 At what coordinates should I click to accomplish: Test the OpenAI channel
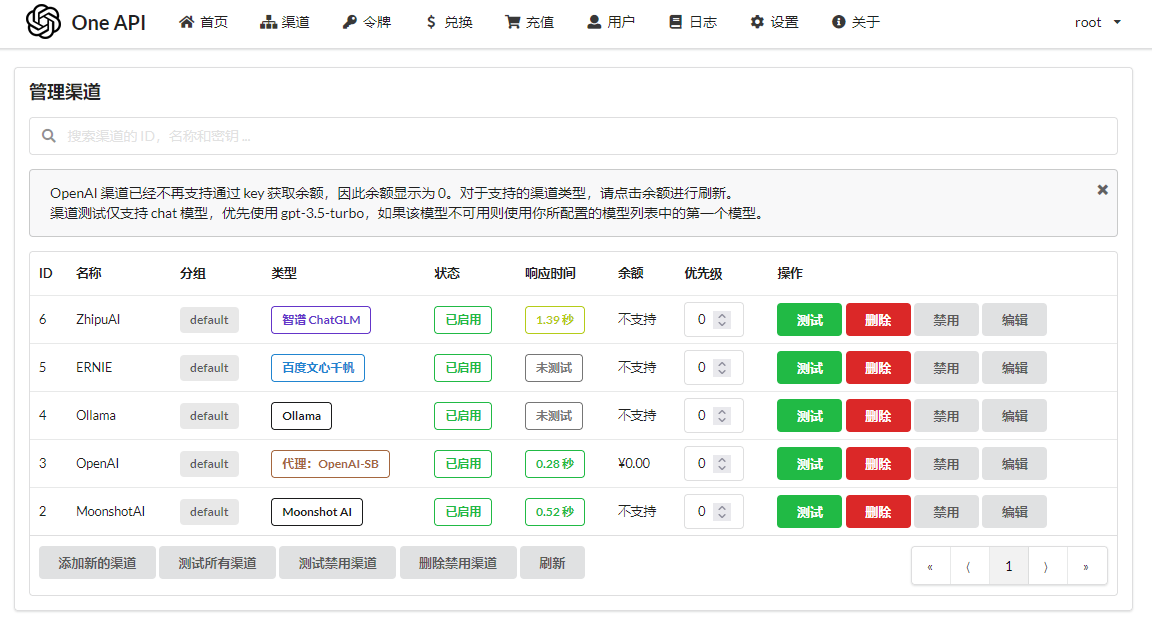tap(809, 464)
